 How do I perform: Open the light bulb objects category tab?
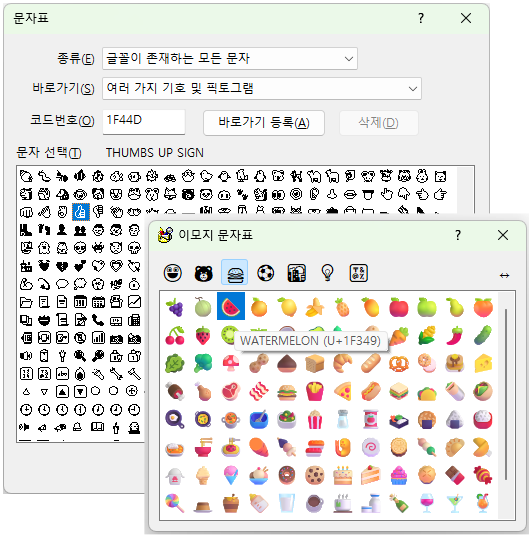click(x=327, y=273)
